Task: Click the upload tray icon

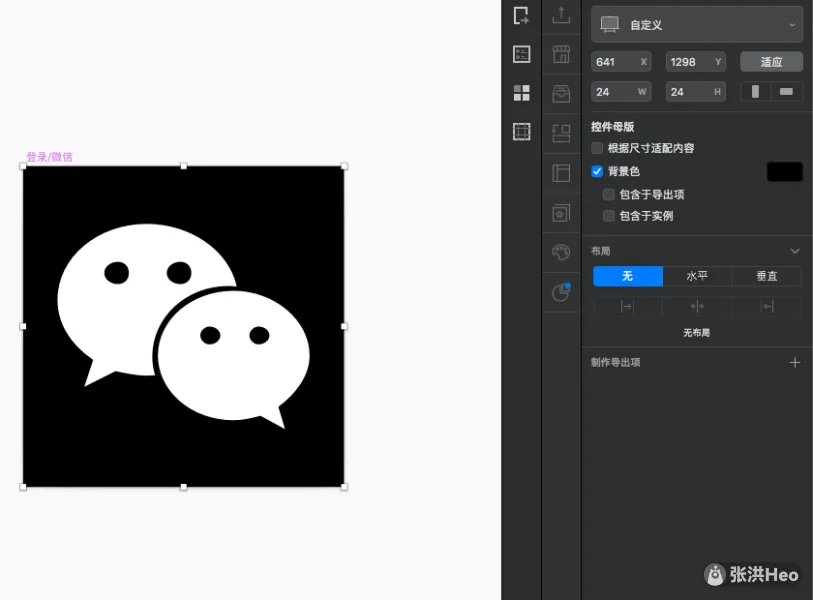Action: pyautogui.click(x=561, y=15)
